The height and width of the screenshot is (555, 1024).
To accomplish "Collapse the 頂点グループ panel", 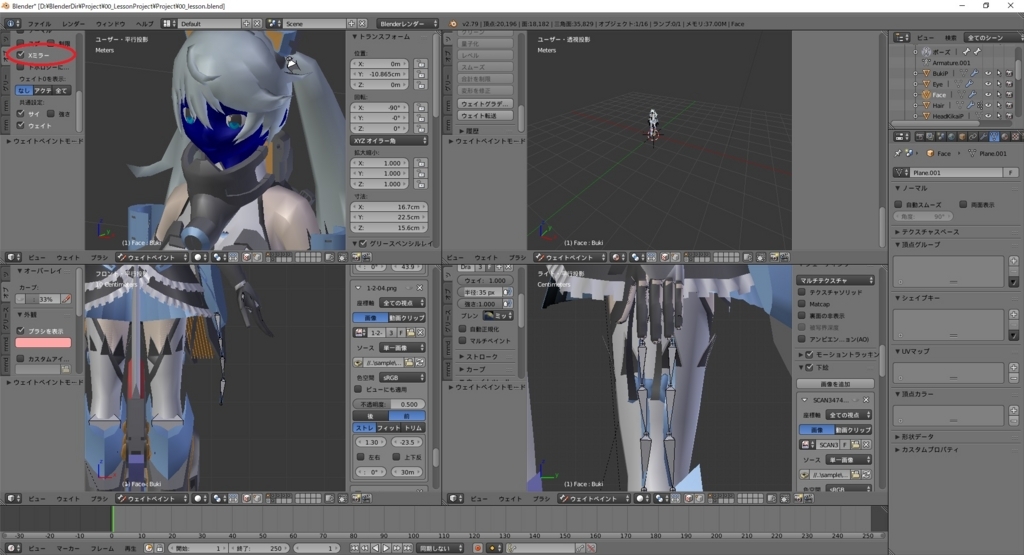I will 918,244.
